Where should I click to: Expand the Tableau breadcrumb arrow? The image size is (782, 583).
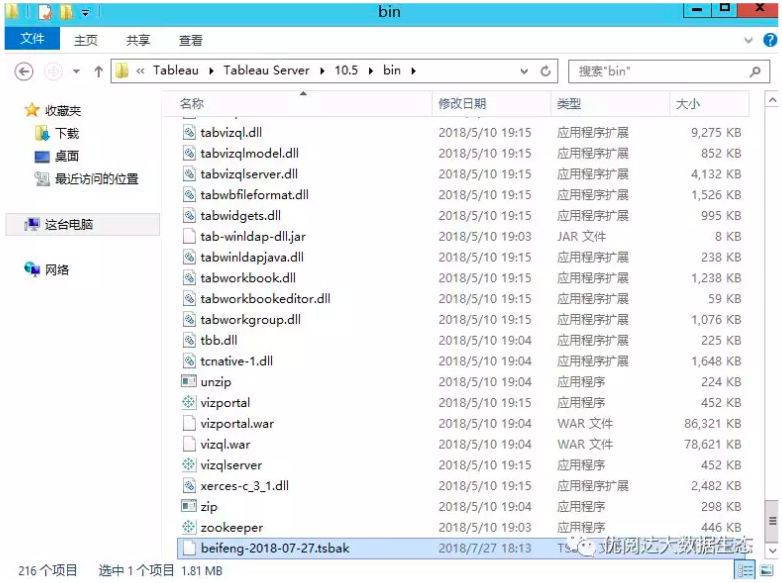pos(211,71)
